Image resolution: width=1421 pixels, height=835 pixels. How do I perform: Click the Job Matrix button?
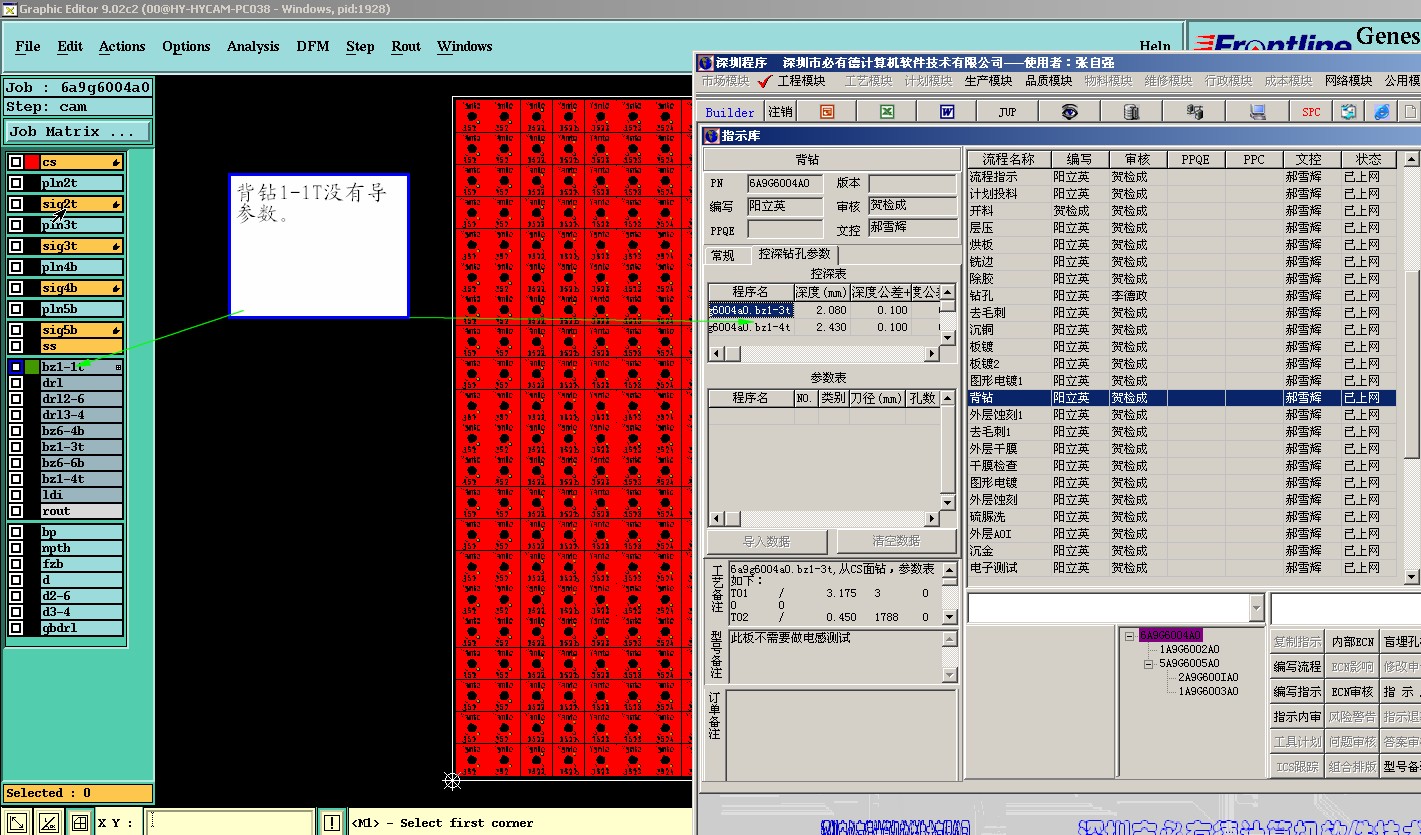[79, 131]
